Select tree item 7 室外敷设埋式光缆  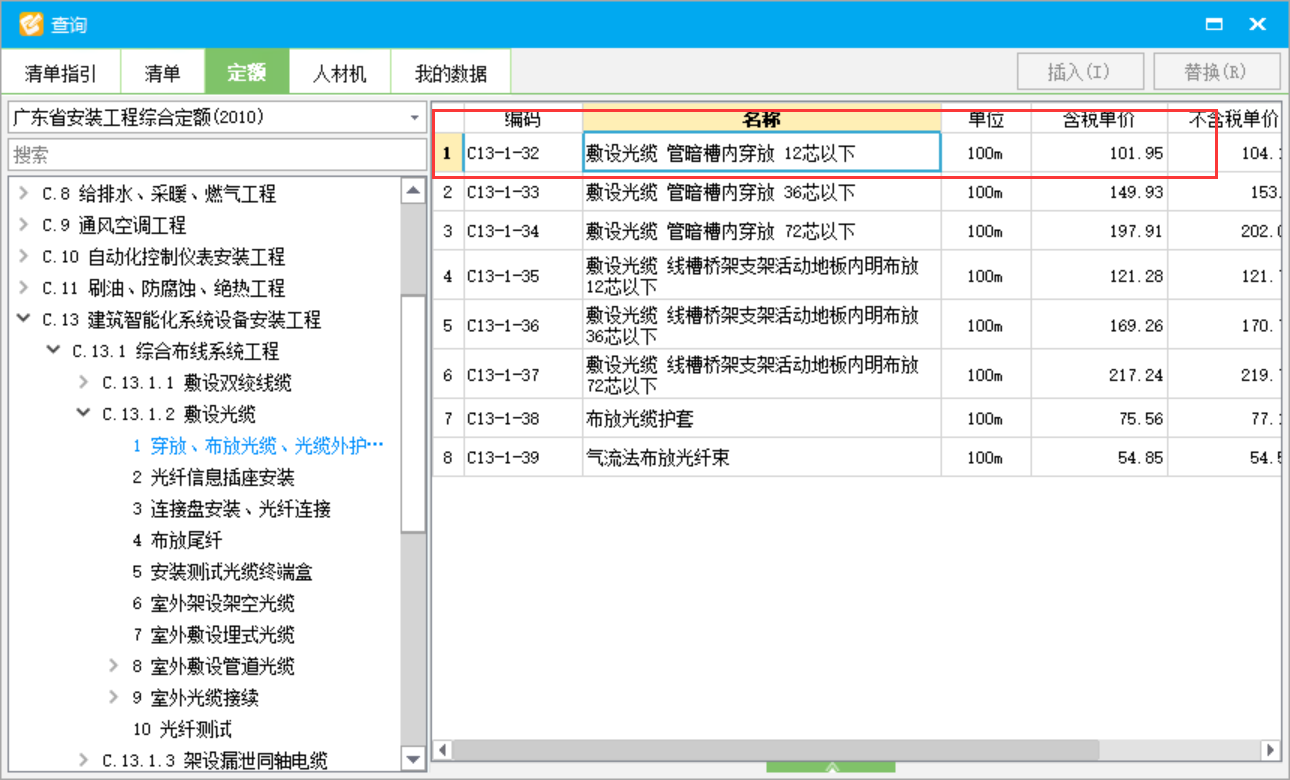213,635
